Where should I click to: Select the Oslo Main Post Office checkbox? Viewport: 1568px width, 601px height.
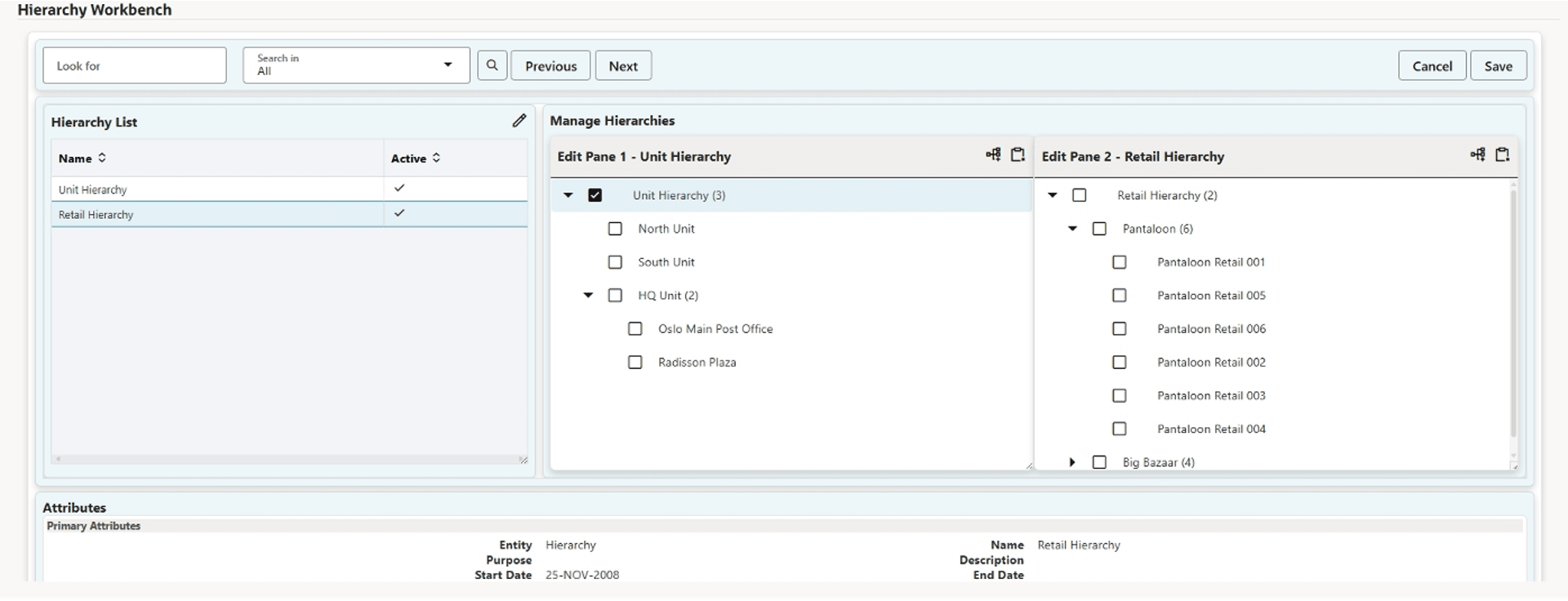click(x=635, y=329)
